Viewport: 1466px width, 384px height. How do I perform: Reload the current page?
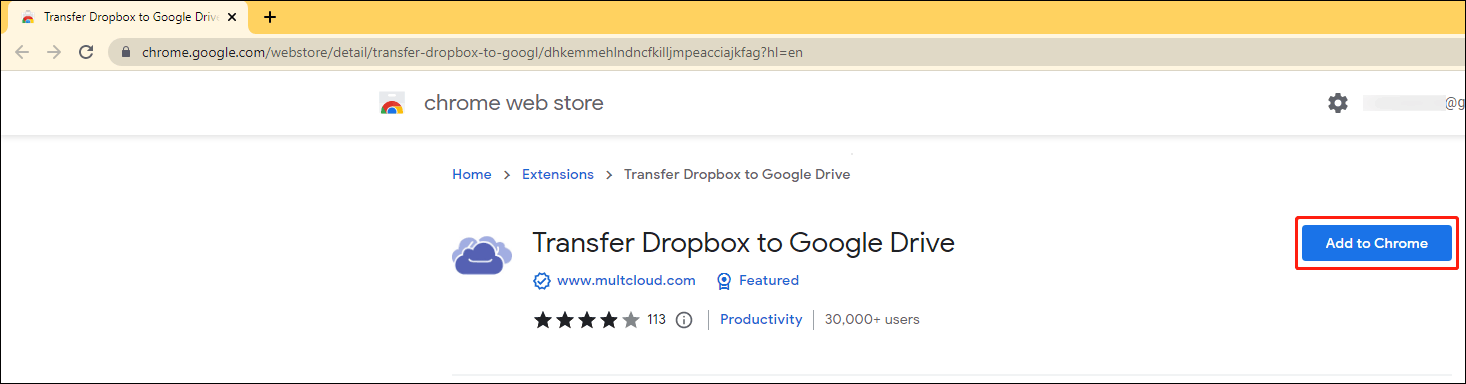[x=86, y=51]
